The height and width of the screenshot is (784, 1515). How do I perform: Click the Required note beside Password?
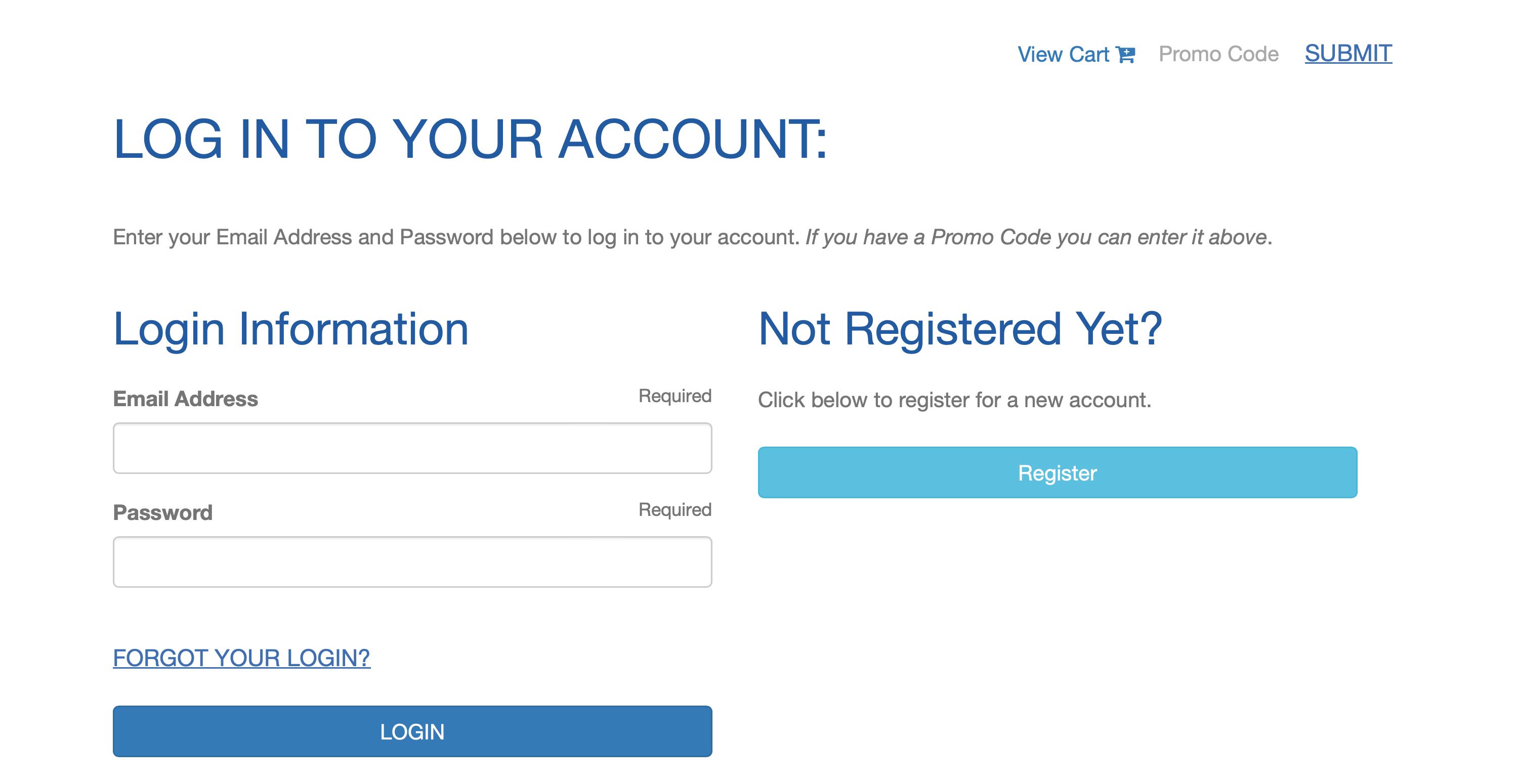(675, 509)
